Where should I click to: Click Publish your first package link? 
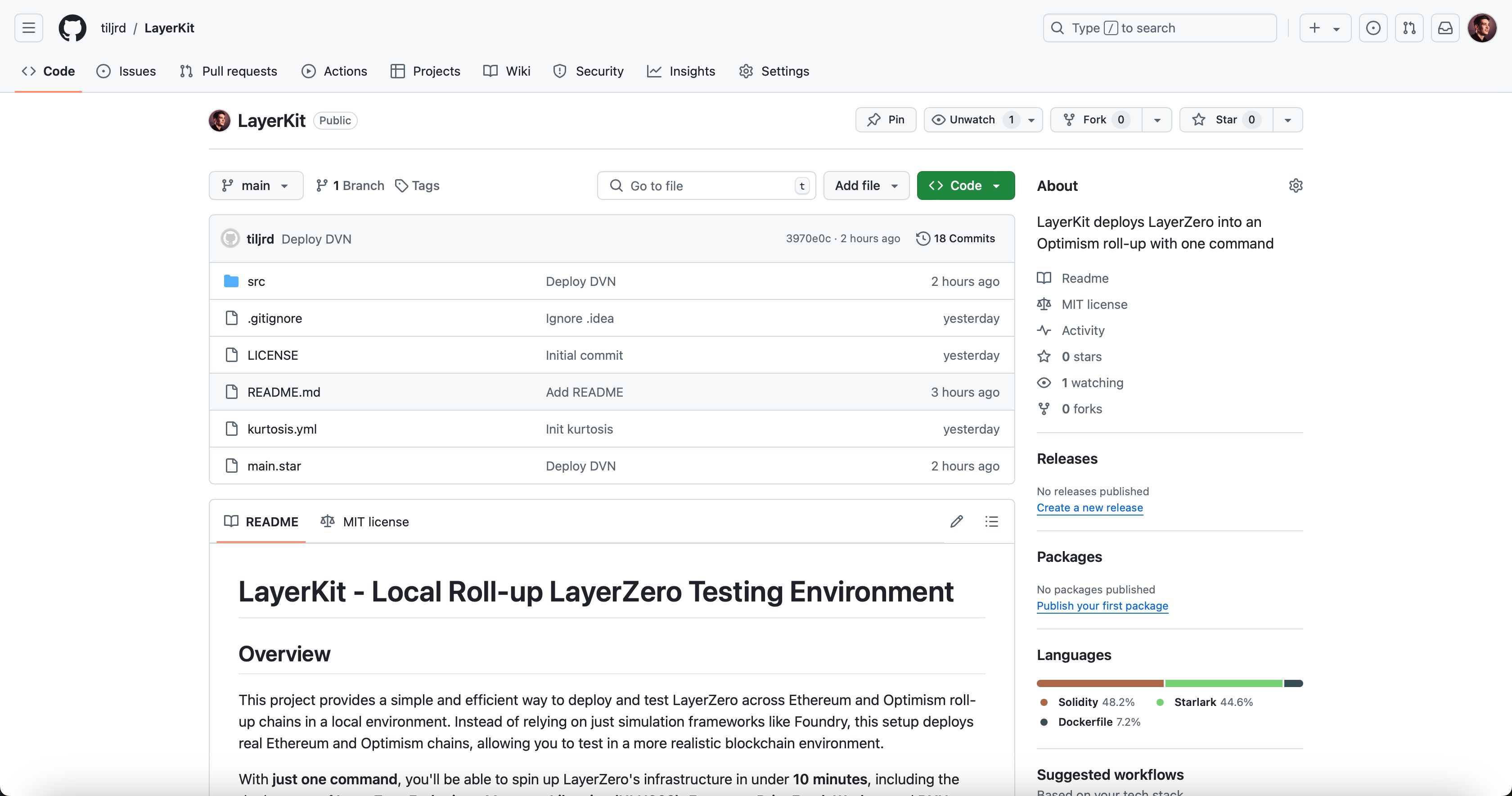1102,606
